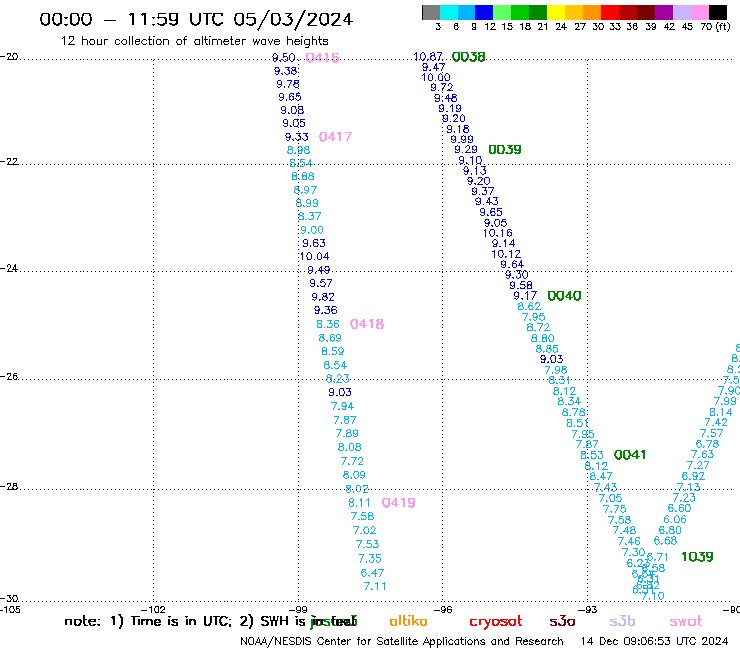The width and height of the screenshot is (740, 650).
Task: Click the wave height value 9.43
Action: [x=487, y=202]
